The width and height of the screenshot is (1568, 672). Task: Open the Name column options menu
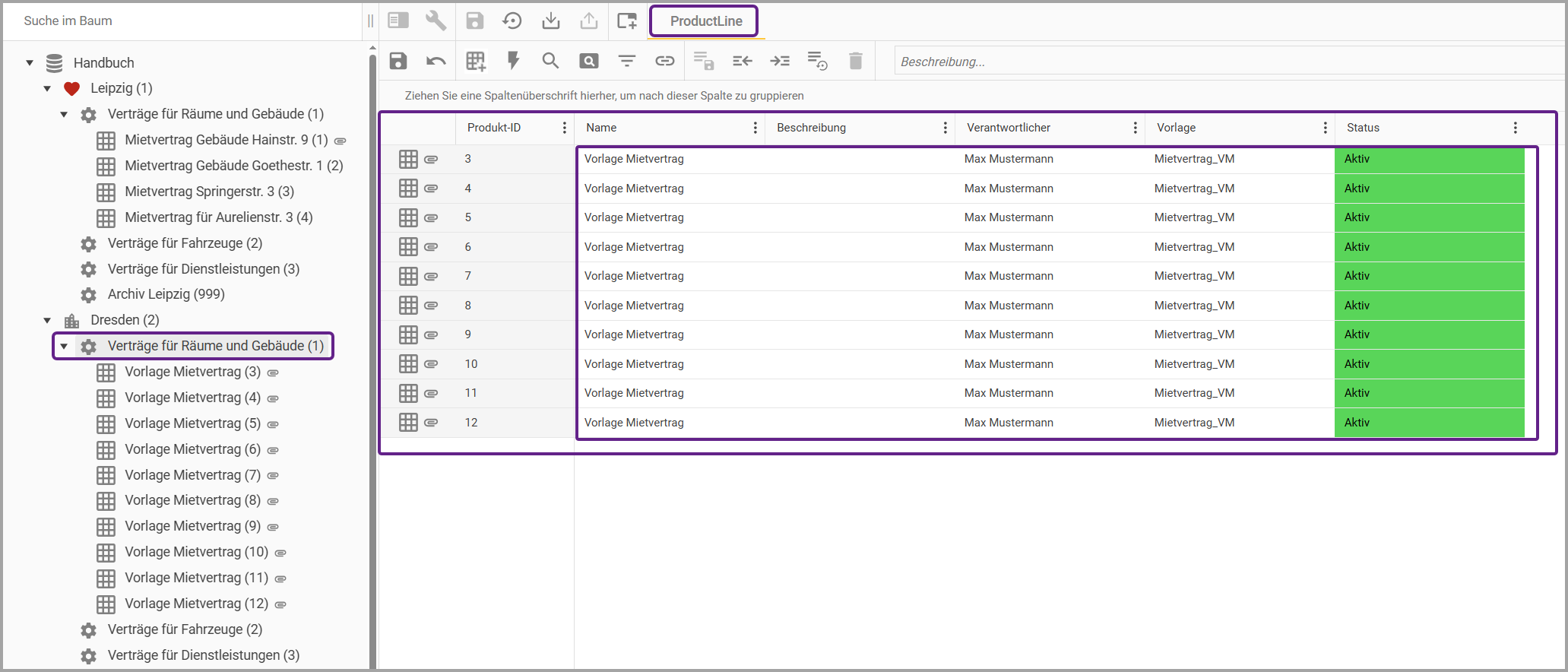tap(755, 128)
